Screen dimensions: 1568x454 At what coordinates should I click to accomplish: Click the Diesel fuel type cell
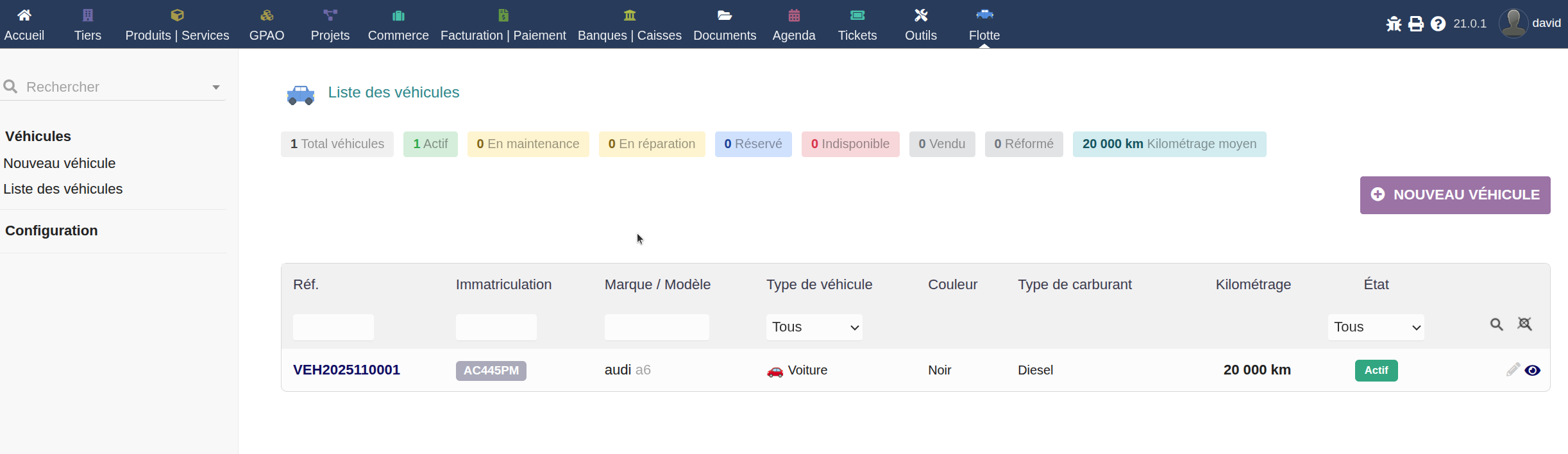click(x=1035, y=370)
